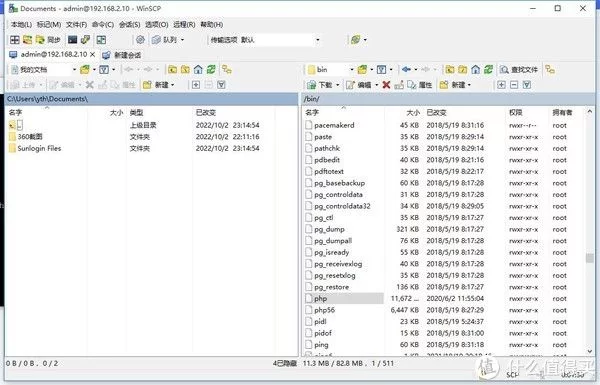The image size is (600, 385).
Task: Click the remote 编辑 edit button
Action: [x=359, y=85]
